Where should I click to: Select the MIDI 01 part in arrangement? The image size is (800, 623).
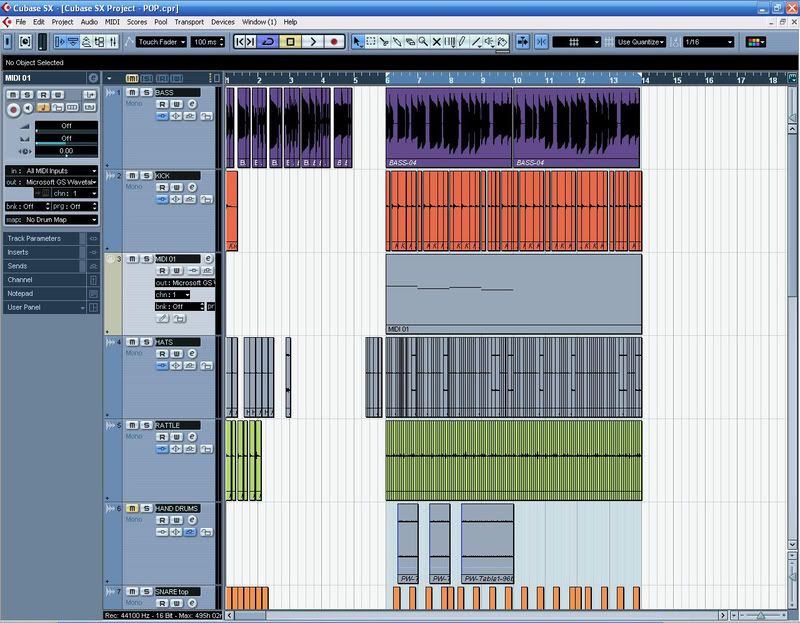tap(514, 294)
